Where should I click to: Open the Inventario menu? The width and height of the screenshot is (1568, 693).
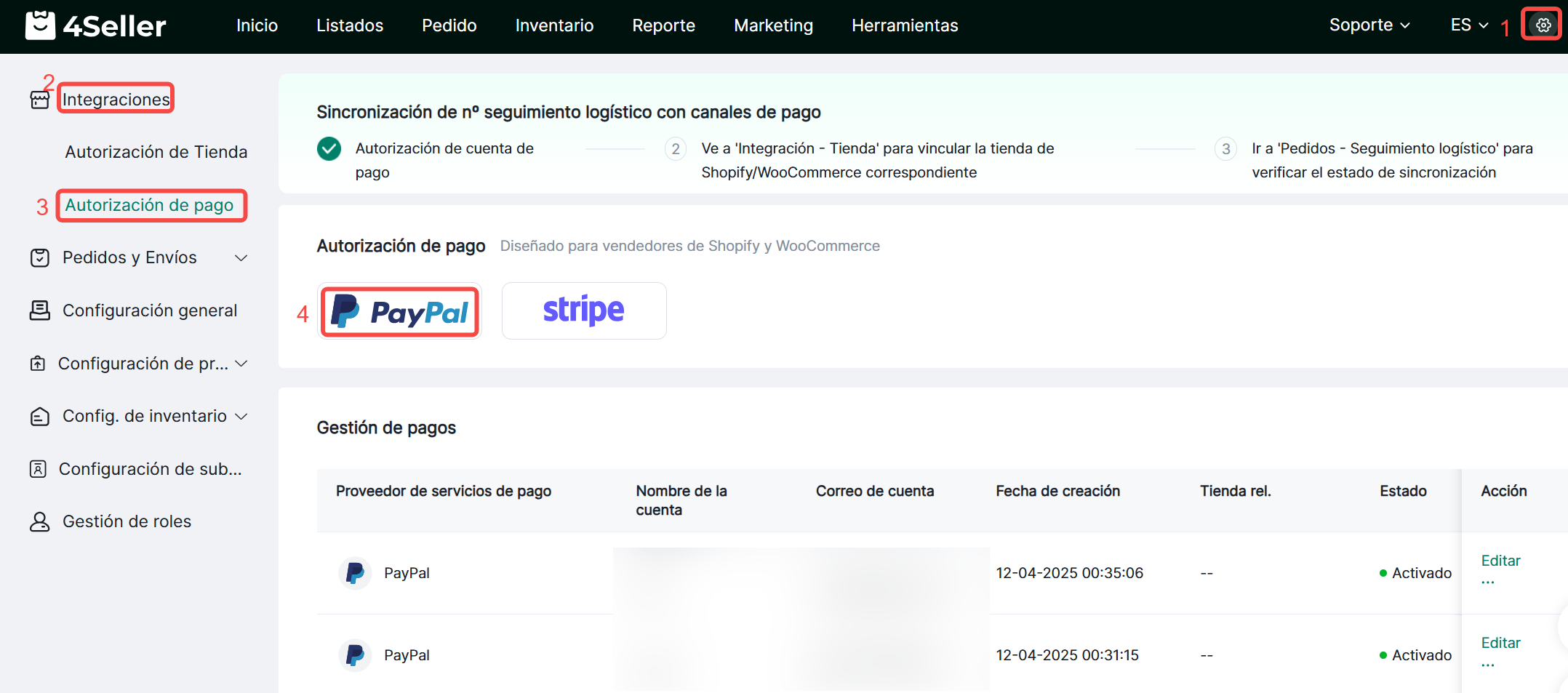click(554, 25)
